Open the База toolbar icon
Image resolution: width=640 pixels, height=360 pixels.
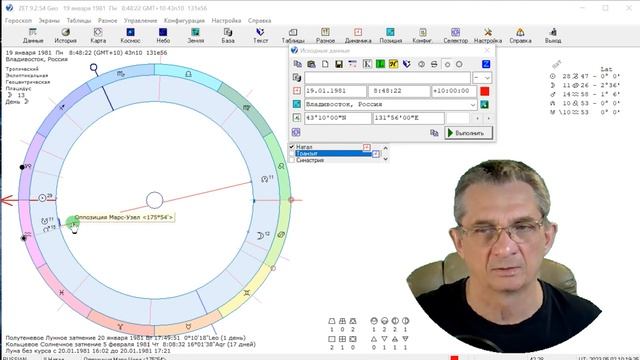(228, 36)
